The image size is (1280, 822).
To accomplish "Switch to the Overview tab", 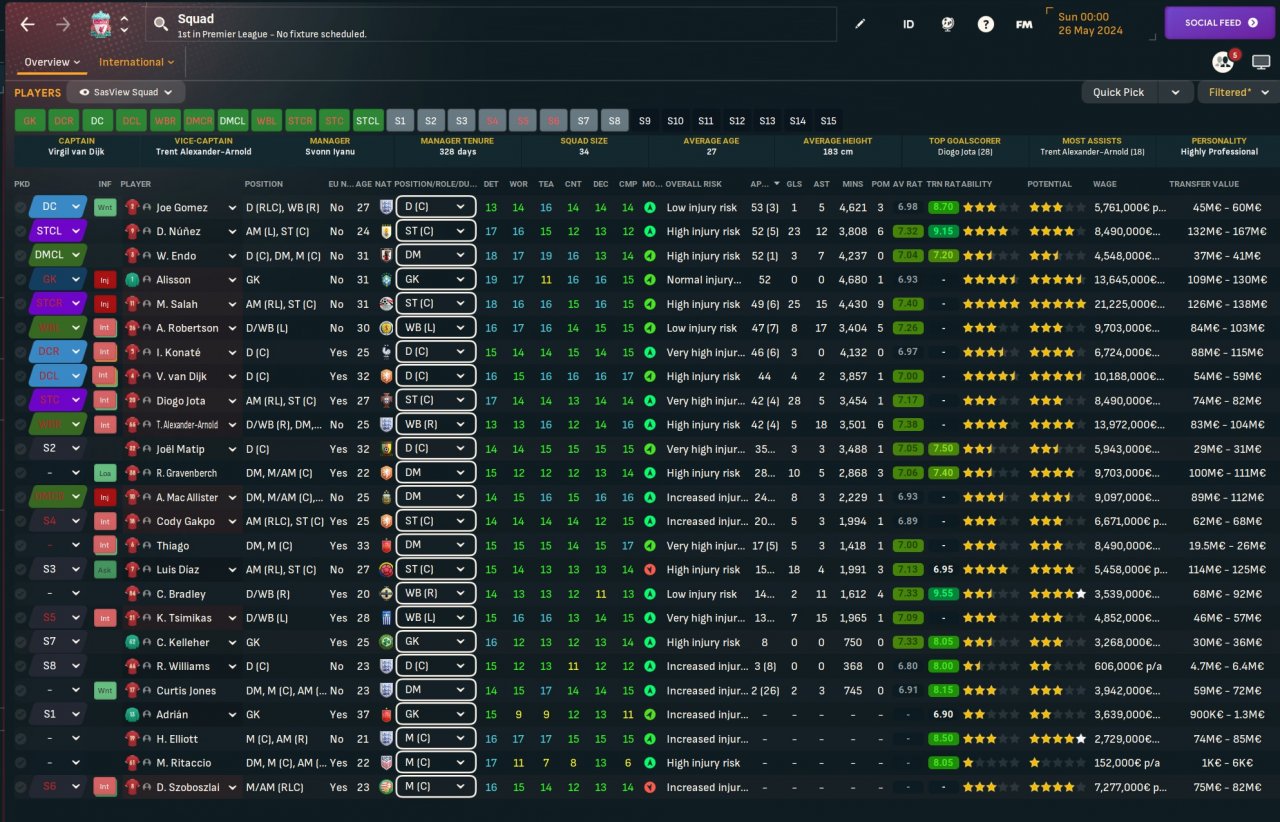I will [x=52, y=62].
